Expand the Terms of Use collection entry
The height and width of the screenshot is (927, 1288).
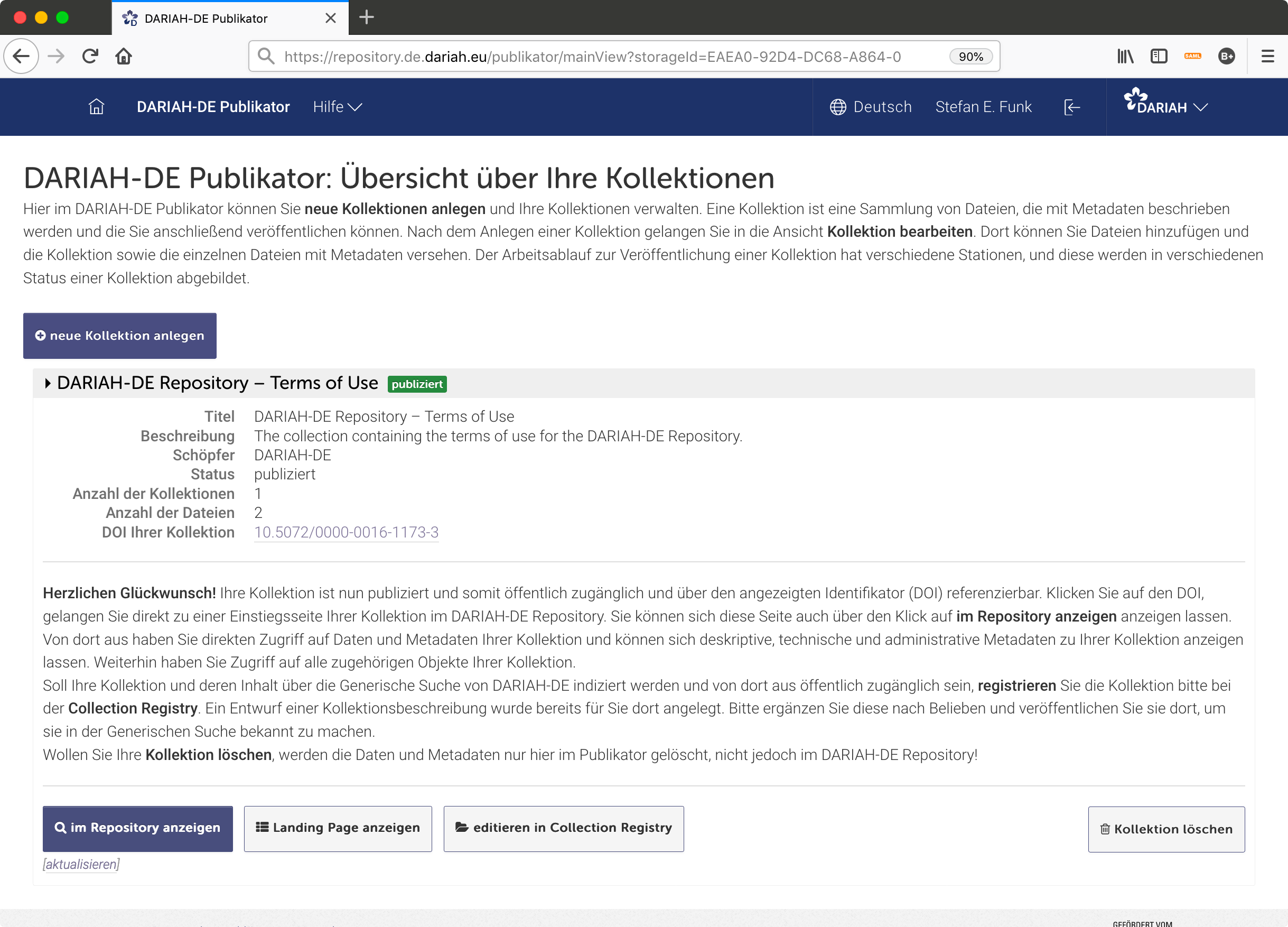[48, 383]
